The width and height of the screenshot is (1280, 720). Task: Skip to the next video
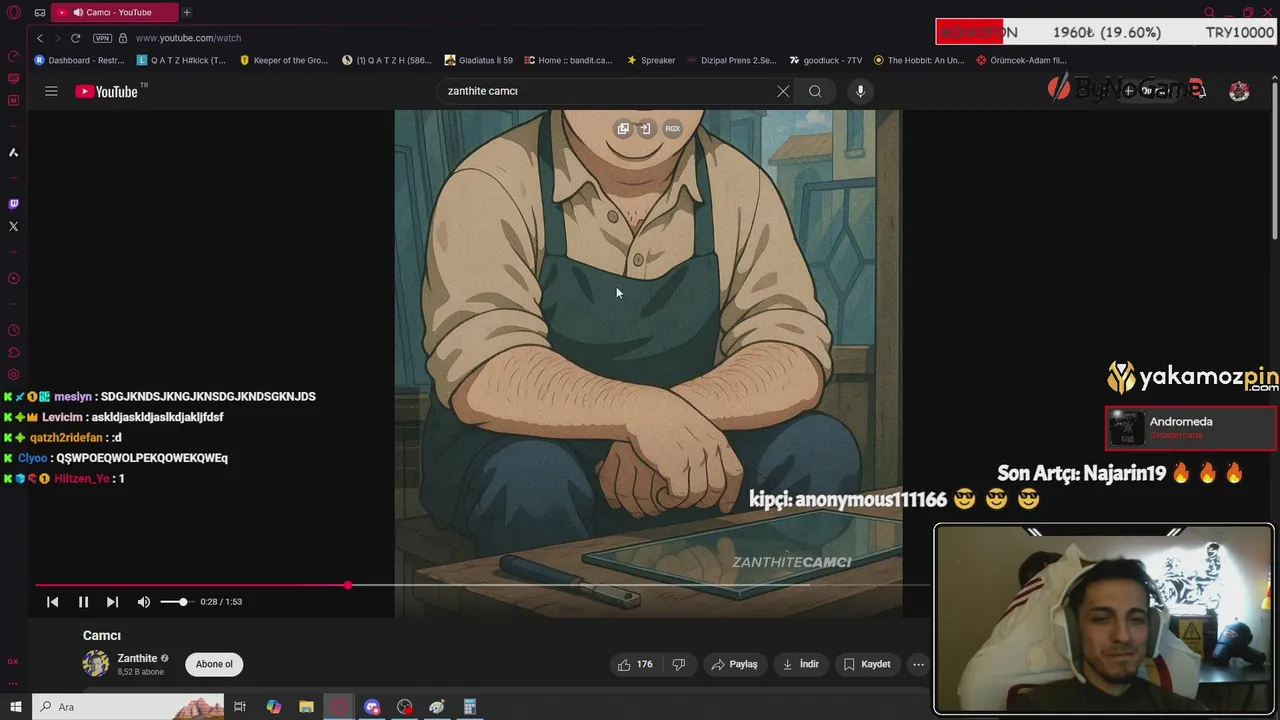(x=112, y=602)
